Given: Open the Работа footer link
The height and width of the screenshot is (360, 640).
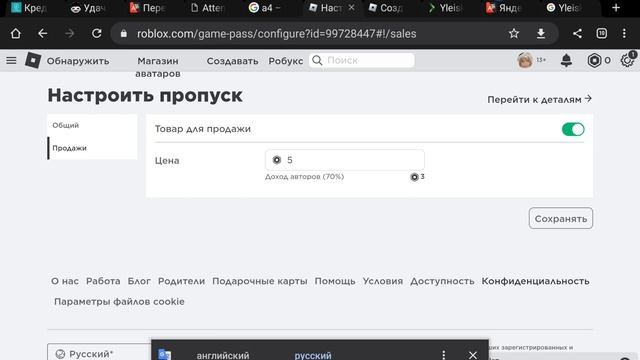Looking at the screenshot, I should [x=103, y=281].
